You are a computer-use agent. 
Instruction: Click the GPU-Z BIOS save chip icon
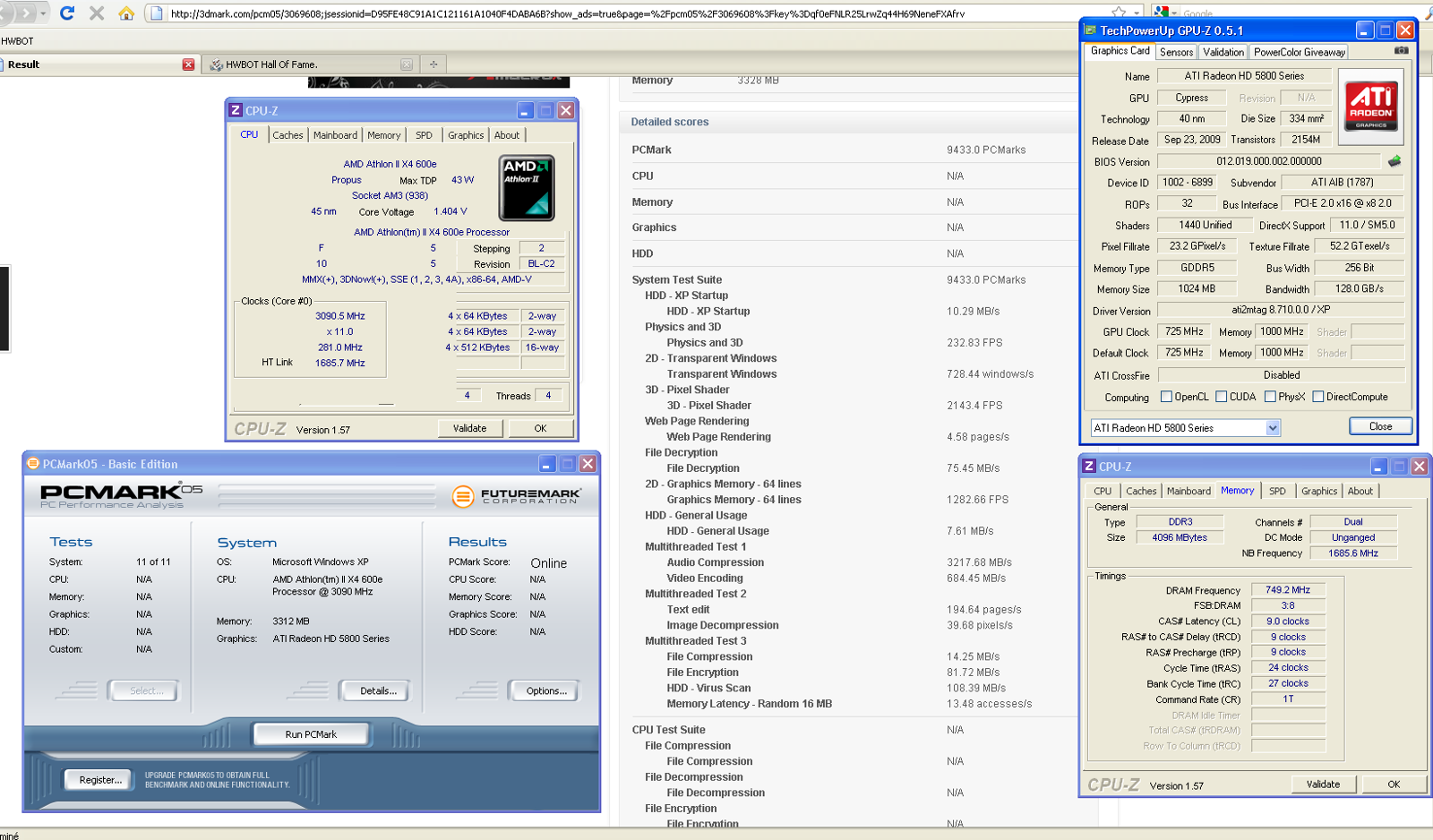point(1394,161)
